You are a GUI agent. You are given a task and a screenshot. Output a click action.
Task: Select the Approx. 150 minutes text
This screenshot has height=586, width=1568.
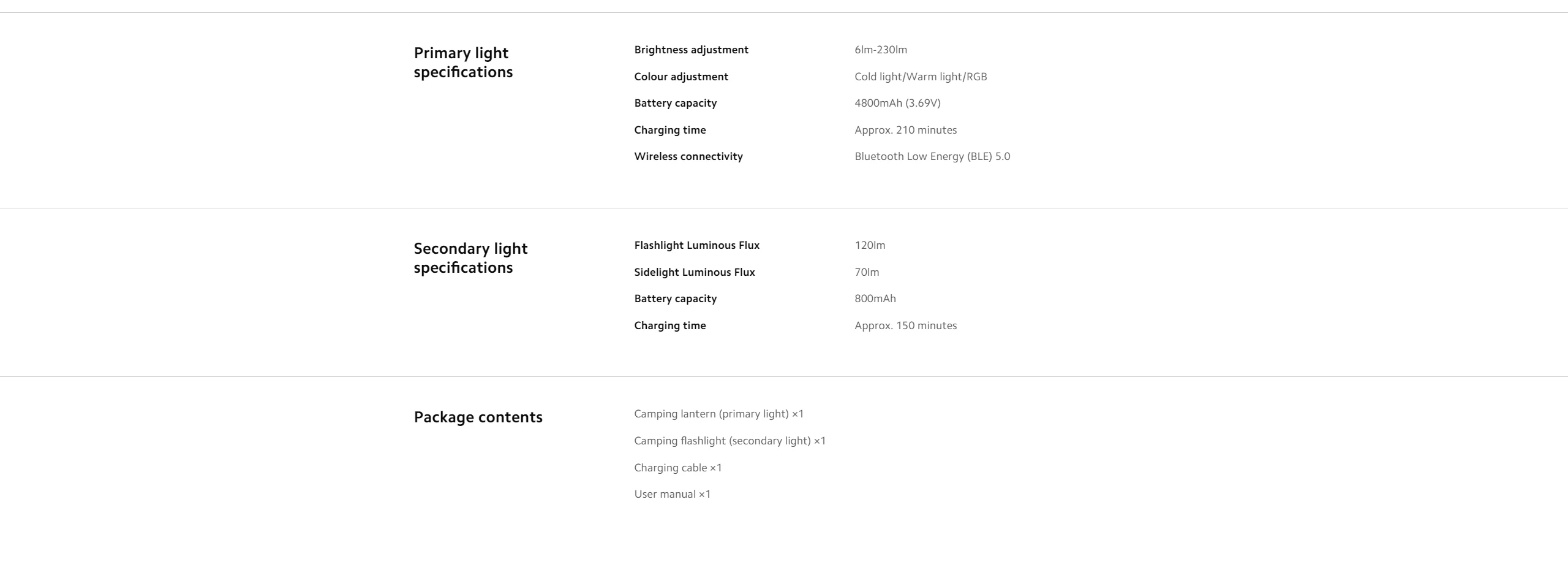[905, 325]
